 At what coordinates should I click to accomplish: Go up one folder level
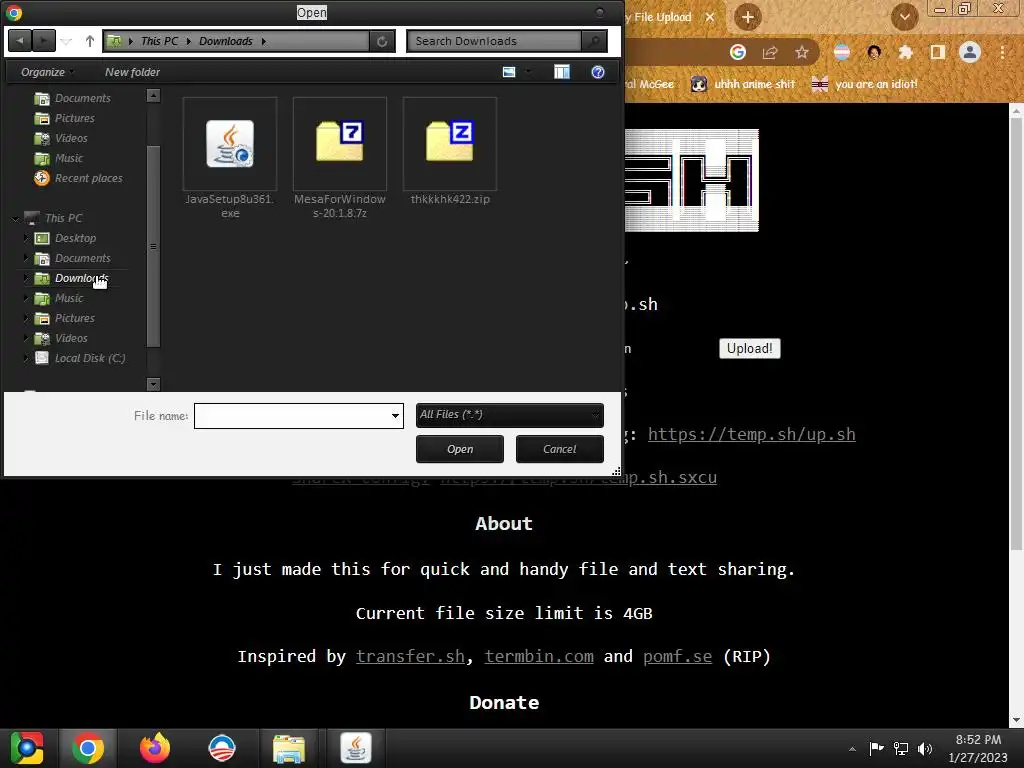point(90,40)
